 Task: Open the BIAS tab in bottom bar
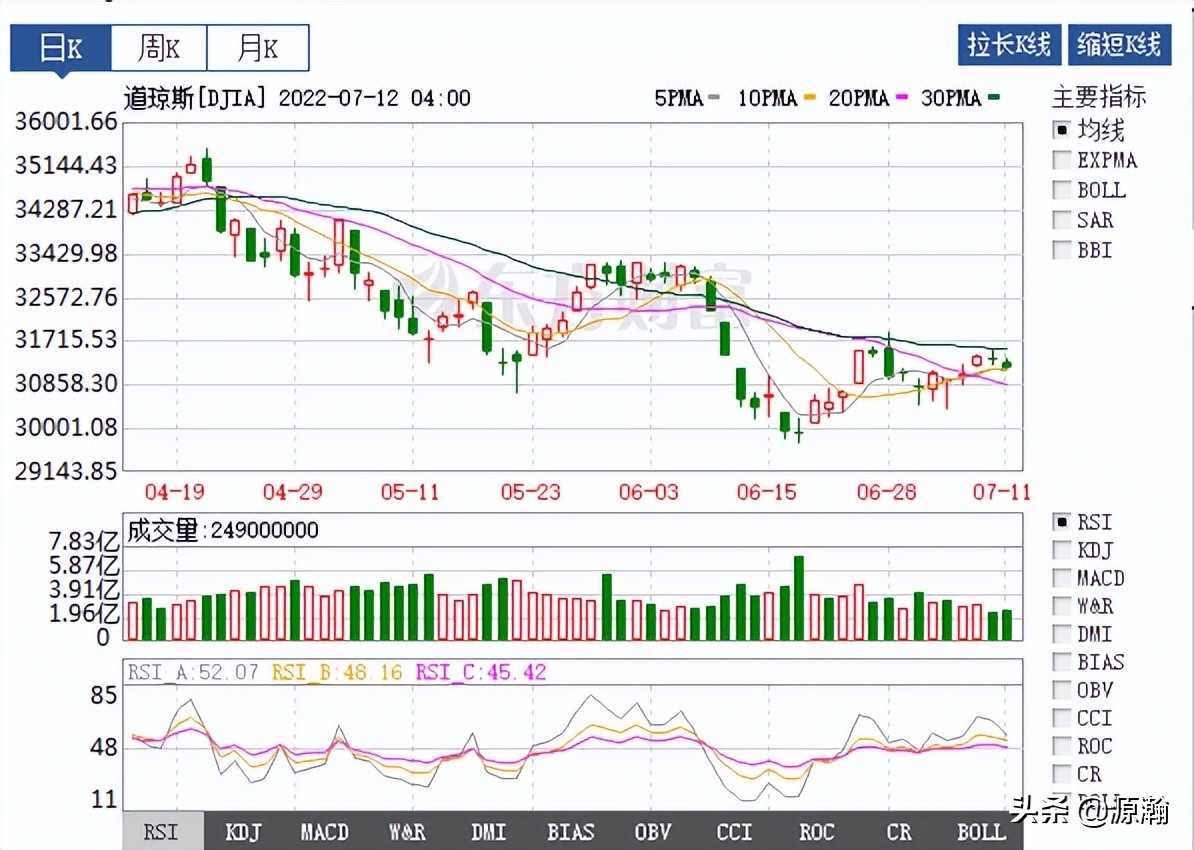pos(570,831)
